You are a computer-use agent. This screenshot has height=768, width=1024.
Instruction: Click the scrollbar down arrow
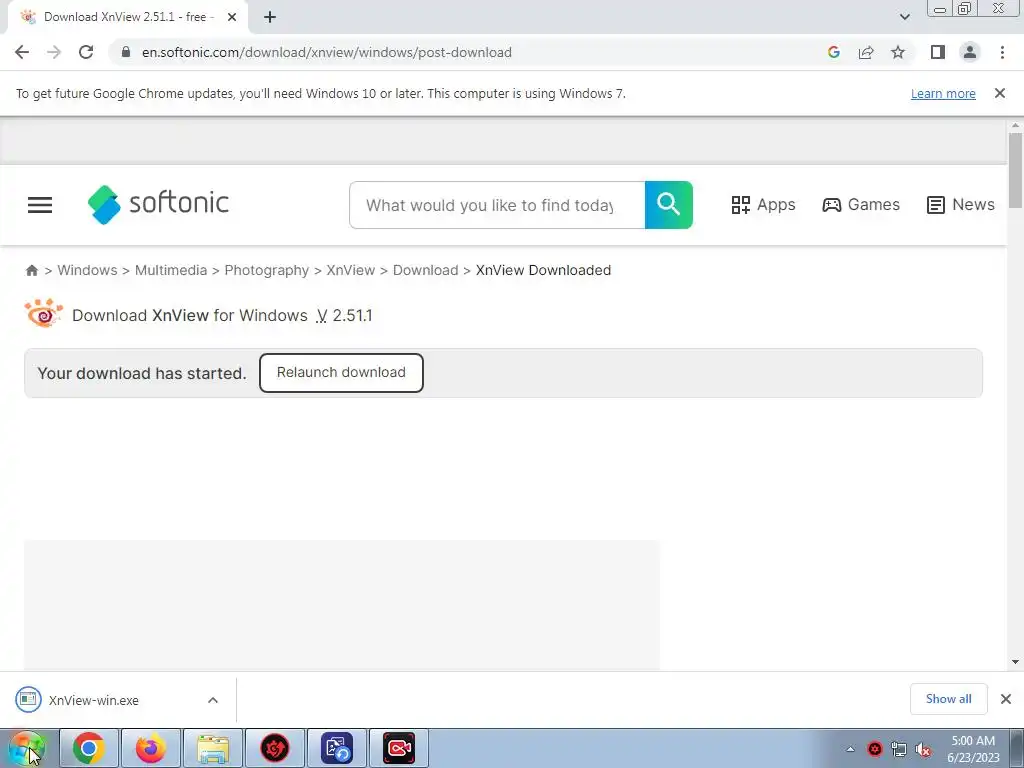(x=1015, y=662)
